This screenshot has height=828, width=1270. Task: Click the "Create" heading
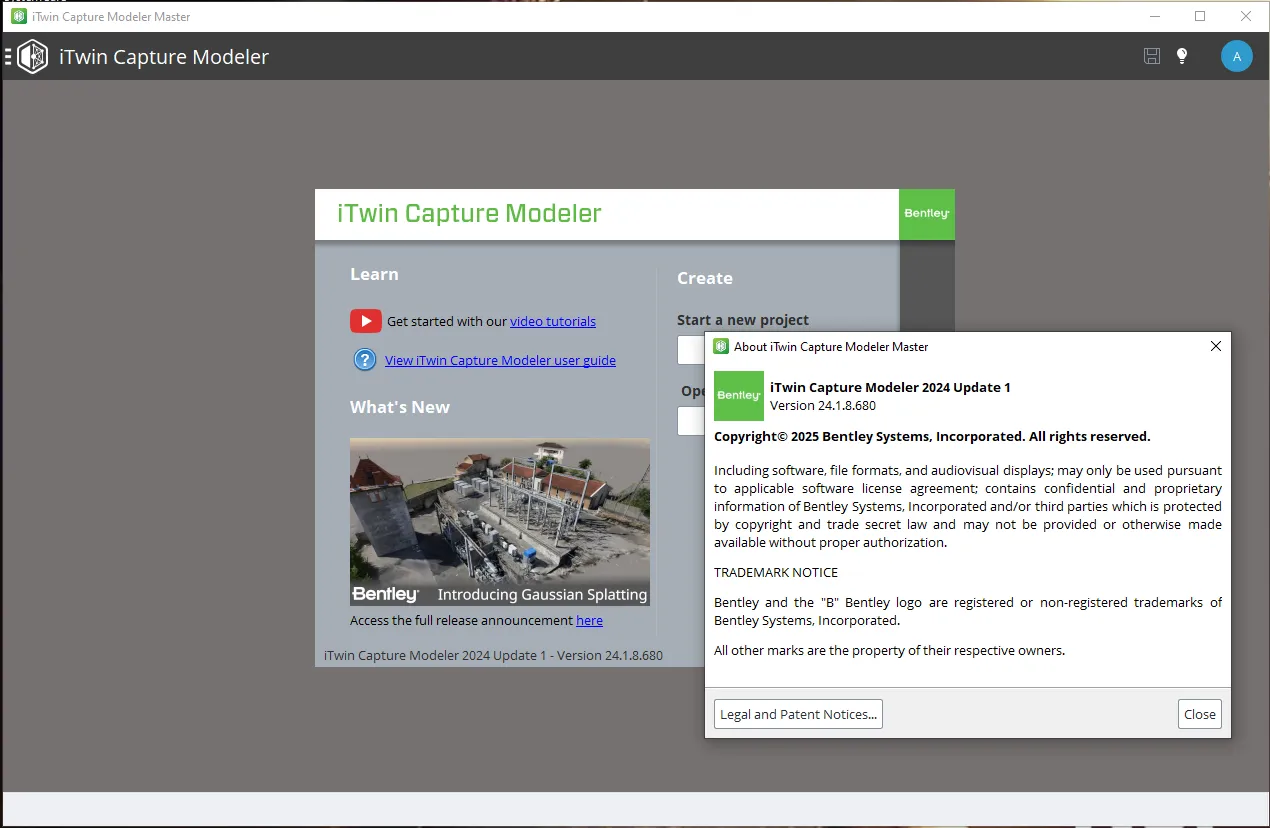click(x=705, y=278)
